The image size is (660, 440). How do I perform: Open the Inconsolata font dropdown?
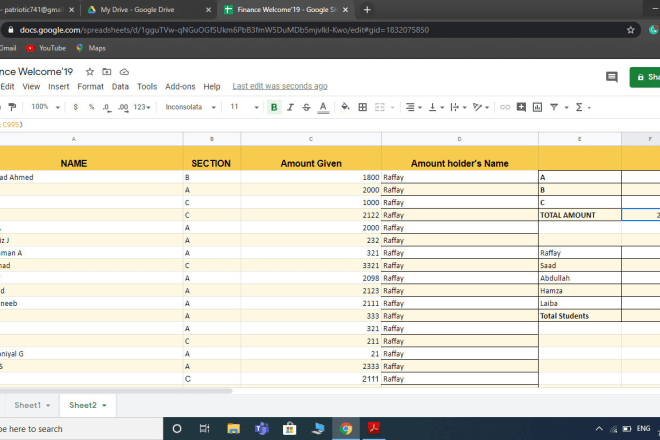click(190, 106)
